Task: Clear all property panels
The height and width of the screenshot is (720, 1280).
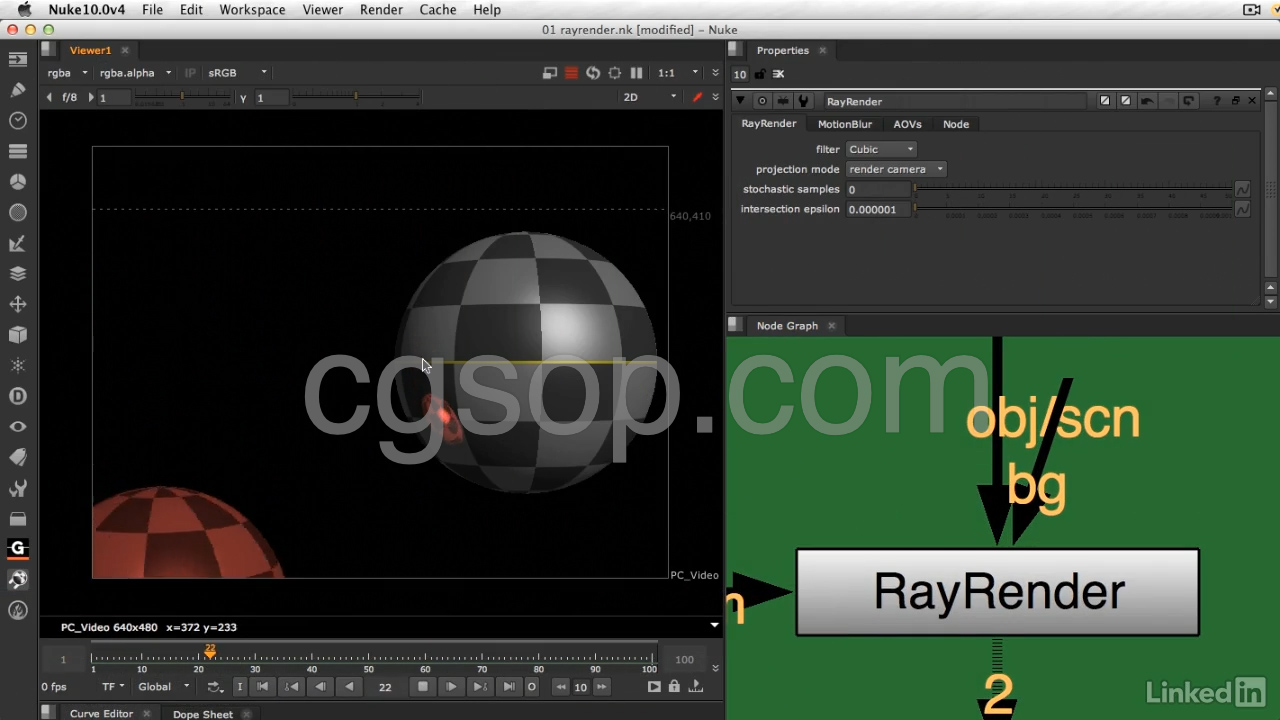Action: click(x=778, y=74)
